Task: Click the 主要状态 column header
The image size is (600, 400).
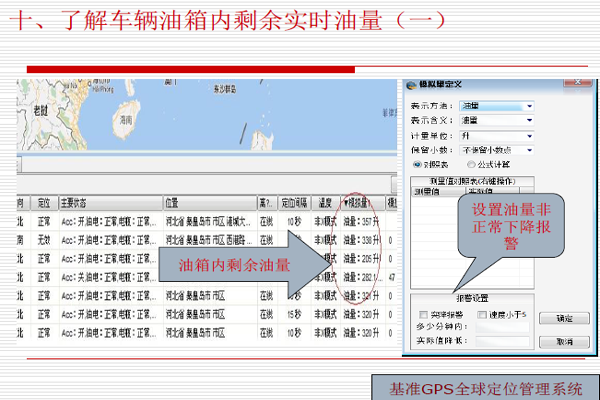Action: pyautogui.click(x=80, y=203)
